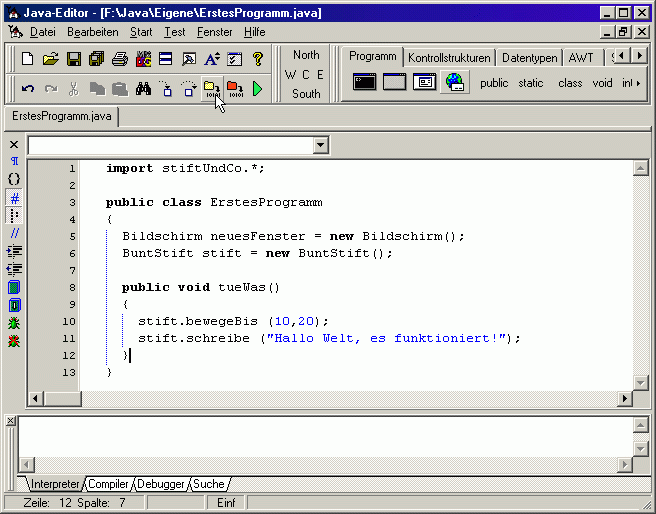The height and width of the screenshot is (514, 656).
Task: Click the editor's vertical scrollbar track
Action: 640,270
